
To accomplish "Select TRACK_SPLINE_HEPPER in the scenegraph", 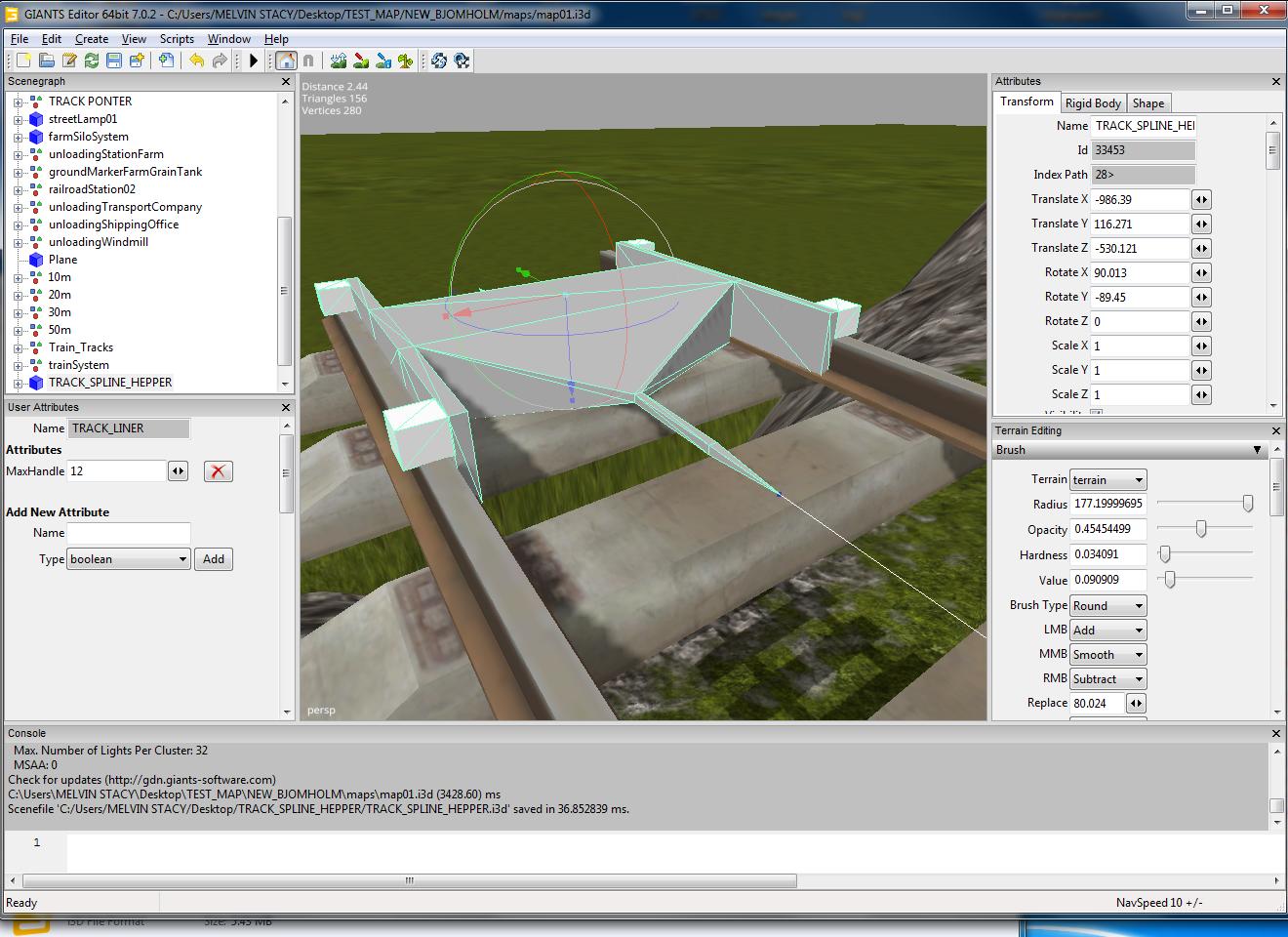I will [x=110, y=383].
